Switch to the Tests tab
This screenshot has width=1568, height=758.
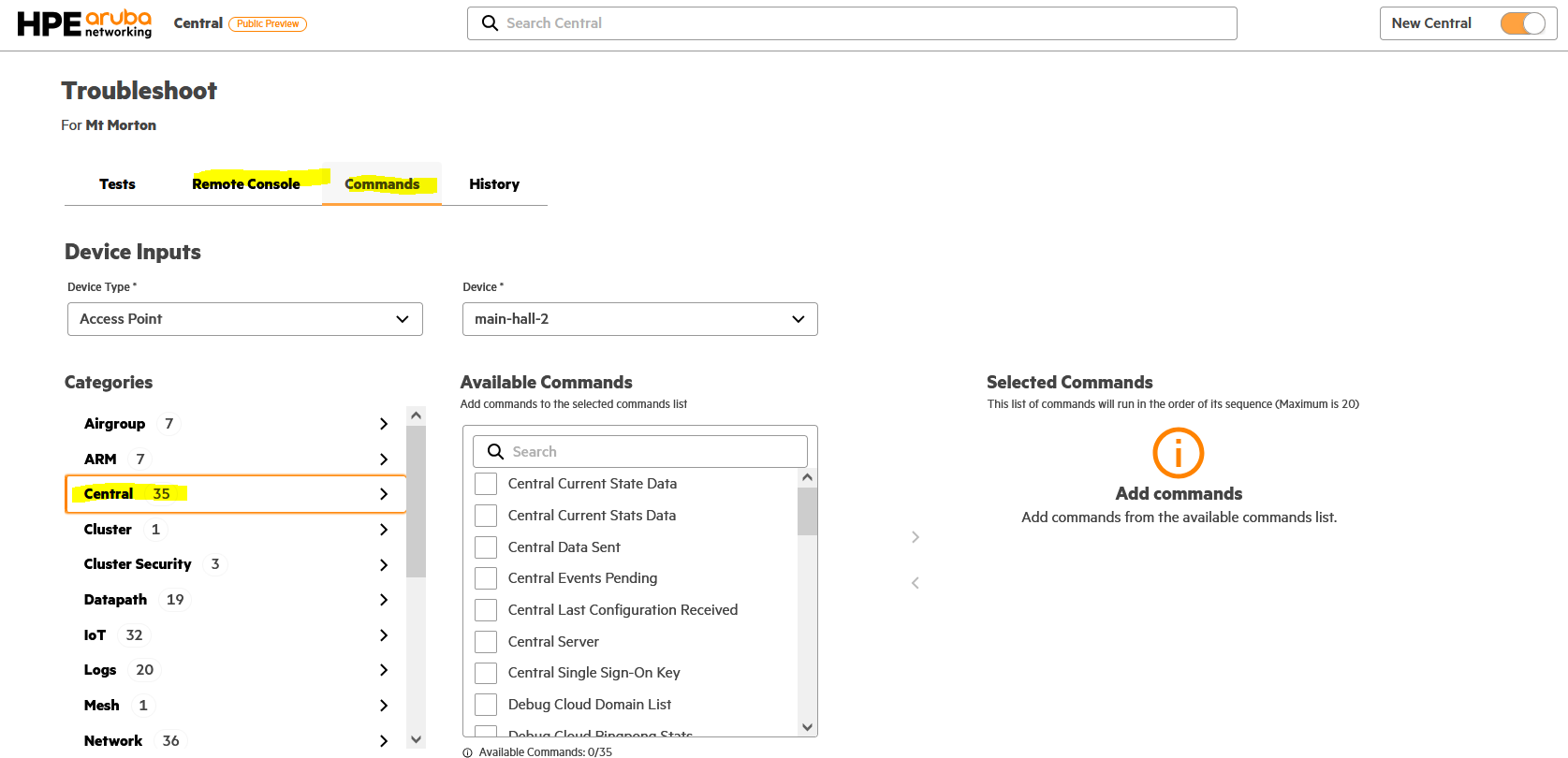[117, 184]
